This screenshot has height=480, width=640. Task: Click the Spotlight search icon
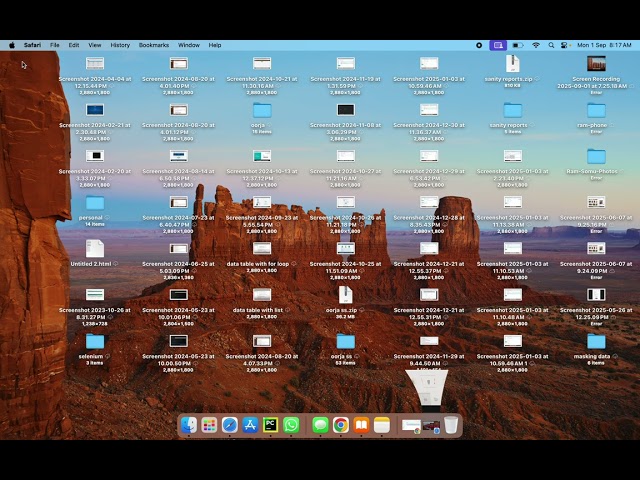550,45
